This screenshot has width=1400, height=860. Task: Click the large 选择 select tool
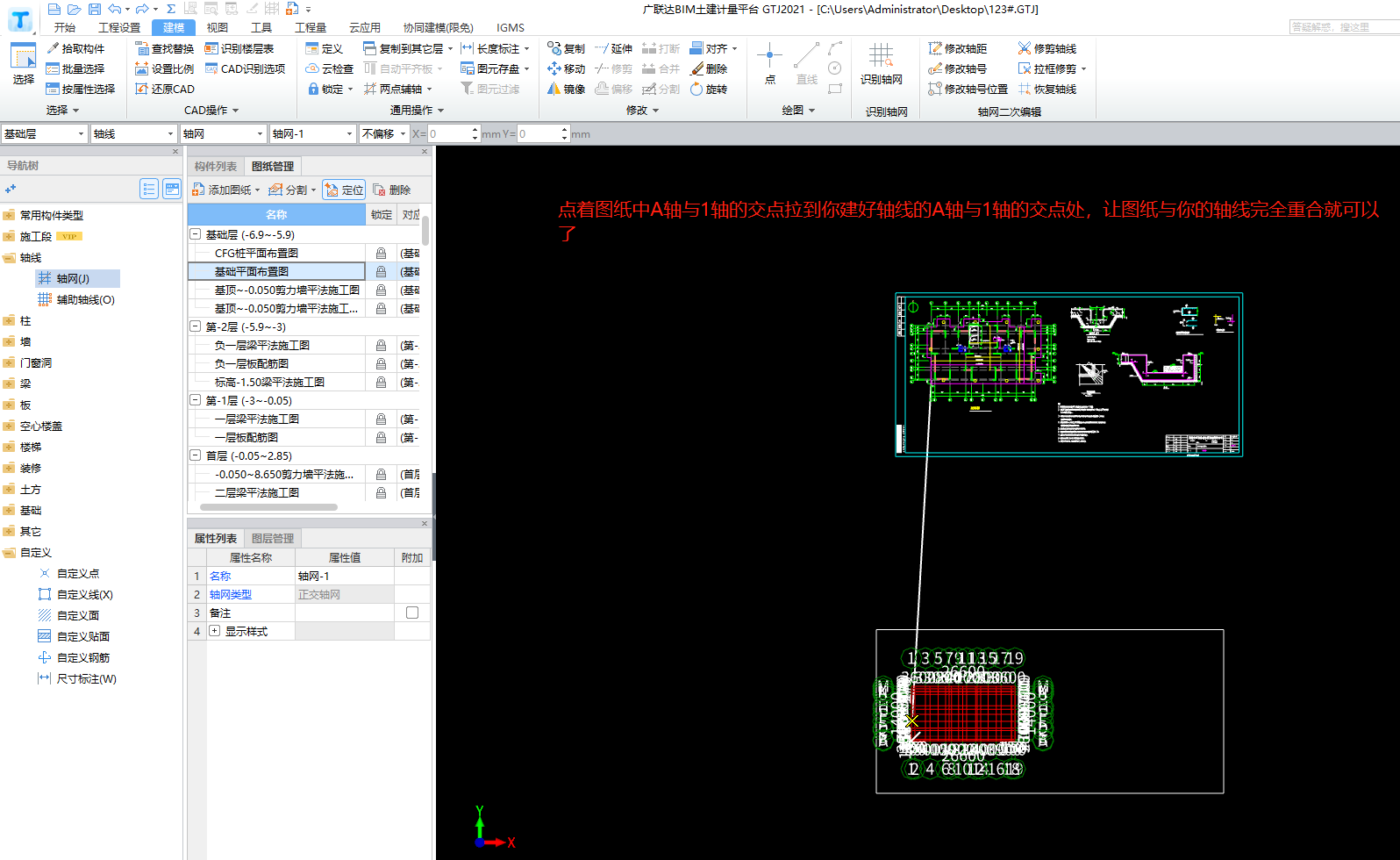[x=24, y=64]
